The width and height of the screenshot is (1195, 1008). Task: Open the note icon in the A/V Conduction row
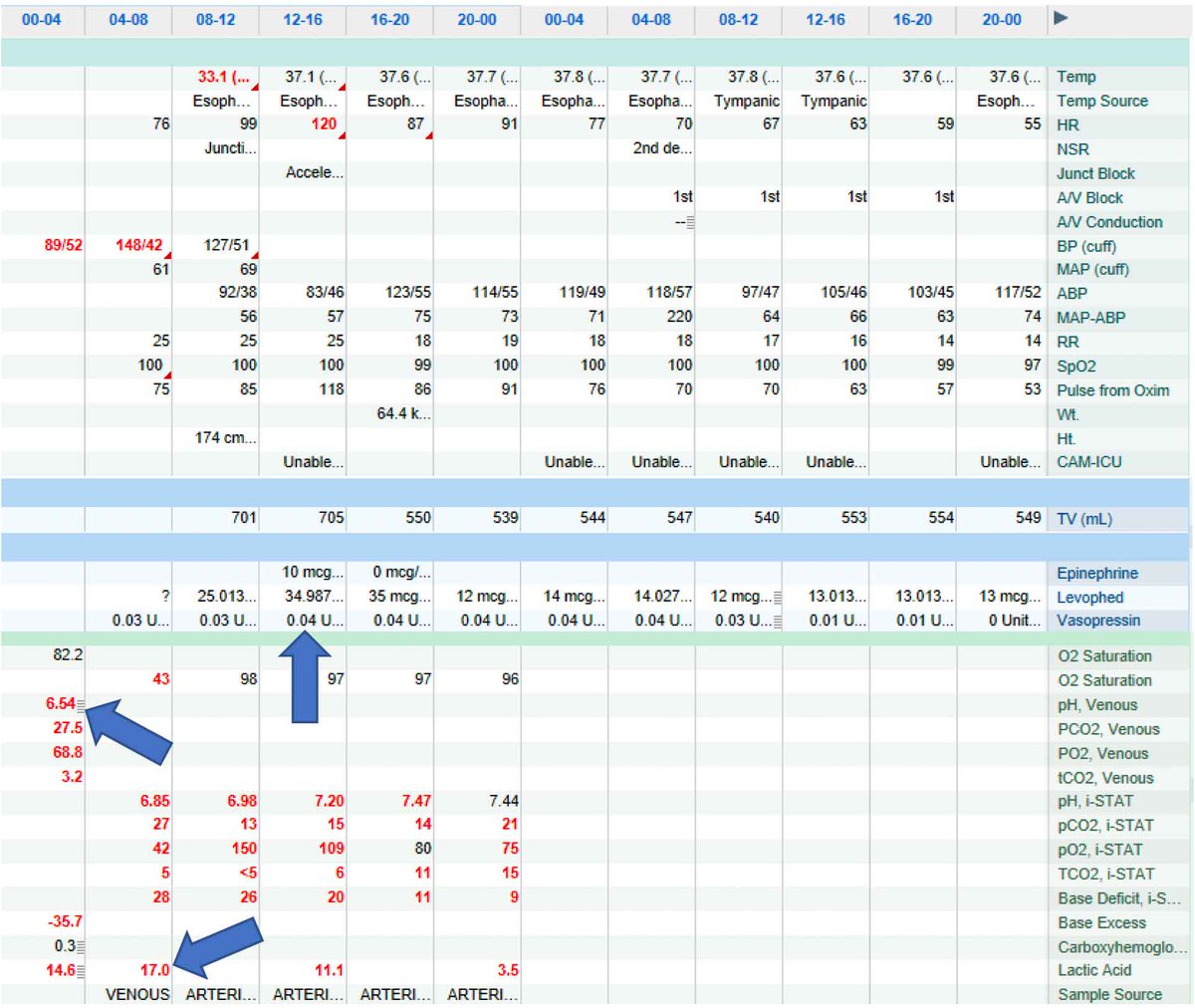[690, 223]
